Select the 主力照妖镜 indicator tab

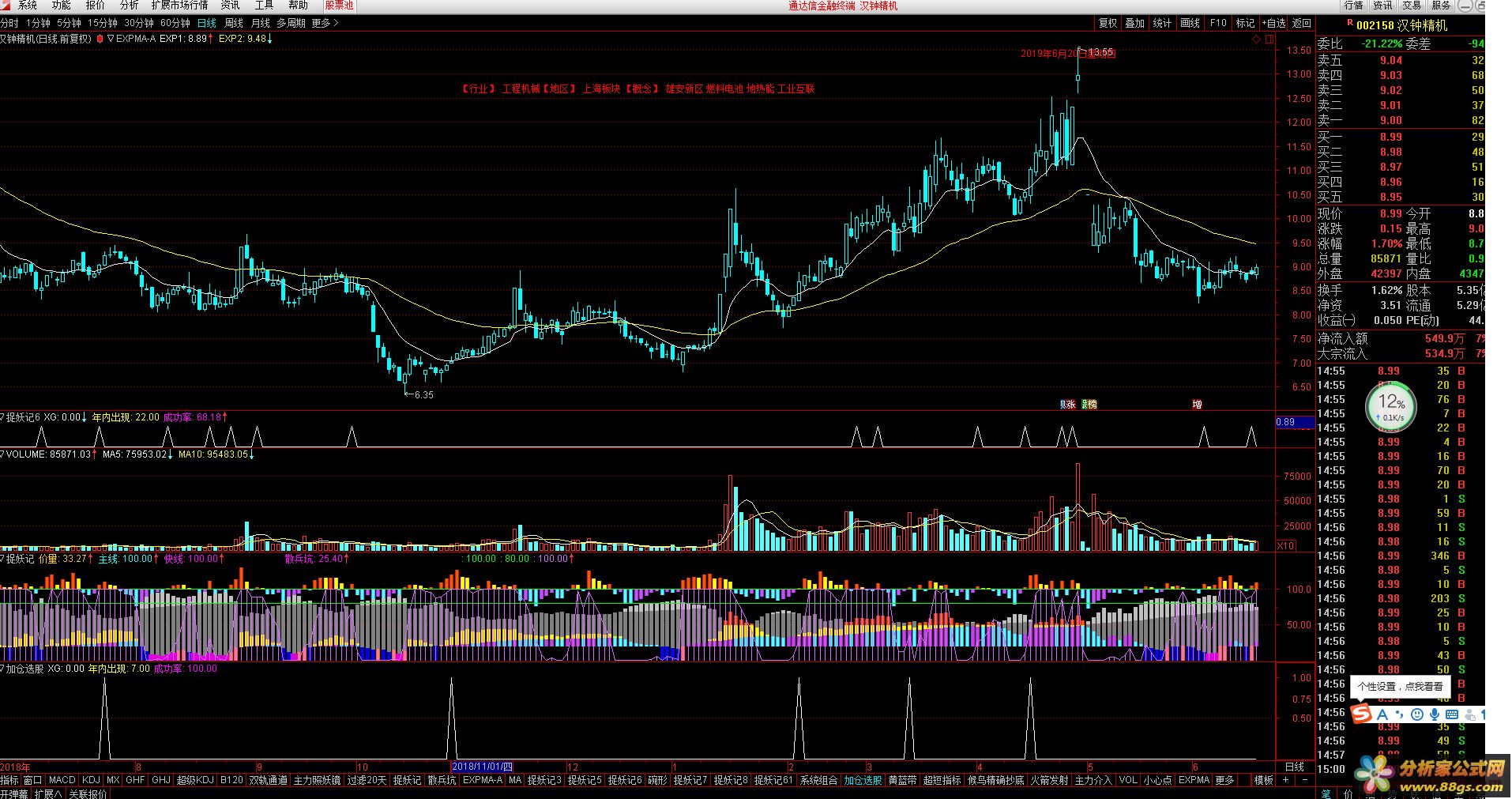click(317, 780)
